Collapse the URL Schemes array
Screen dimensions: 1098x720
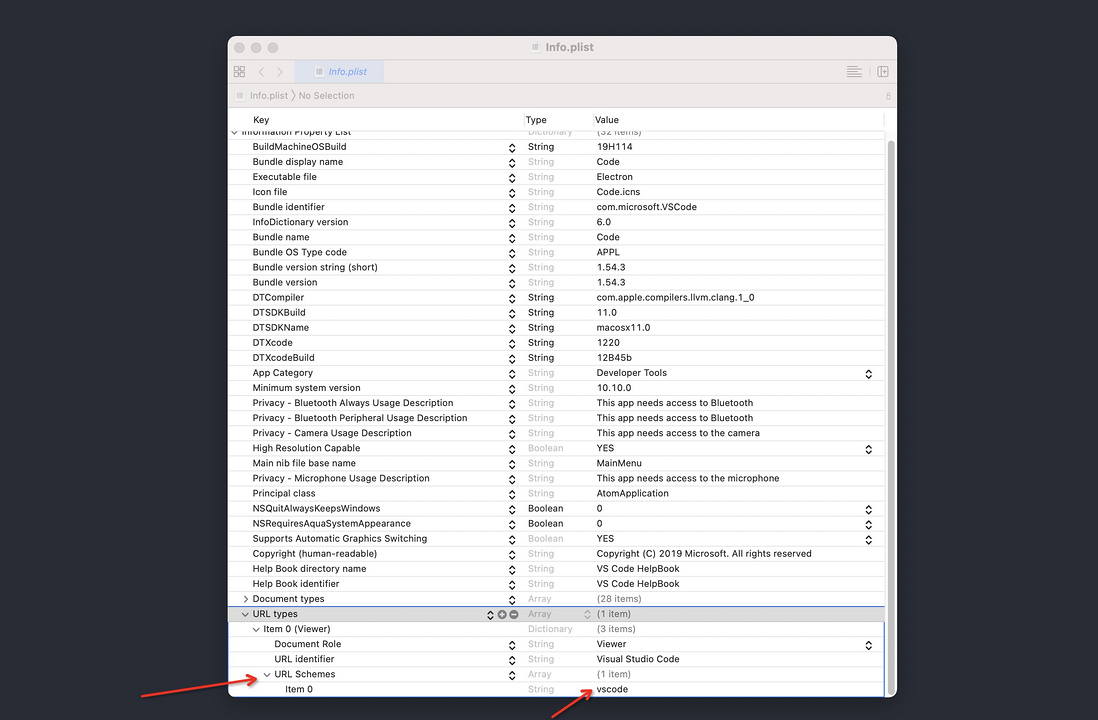267,674
